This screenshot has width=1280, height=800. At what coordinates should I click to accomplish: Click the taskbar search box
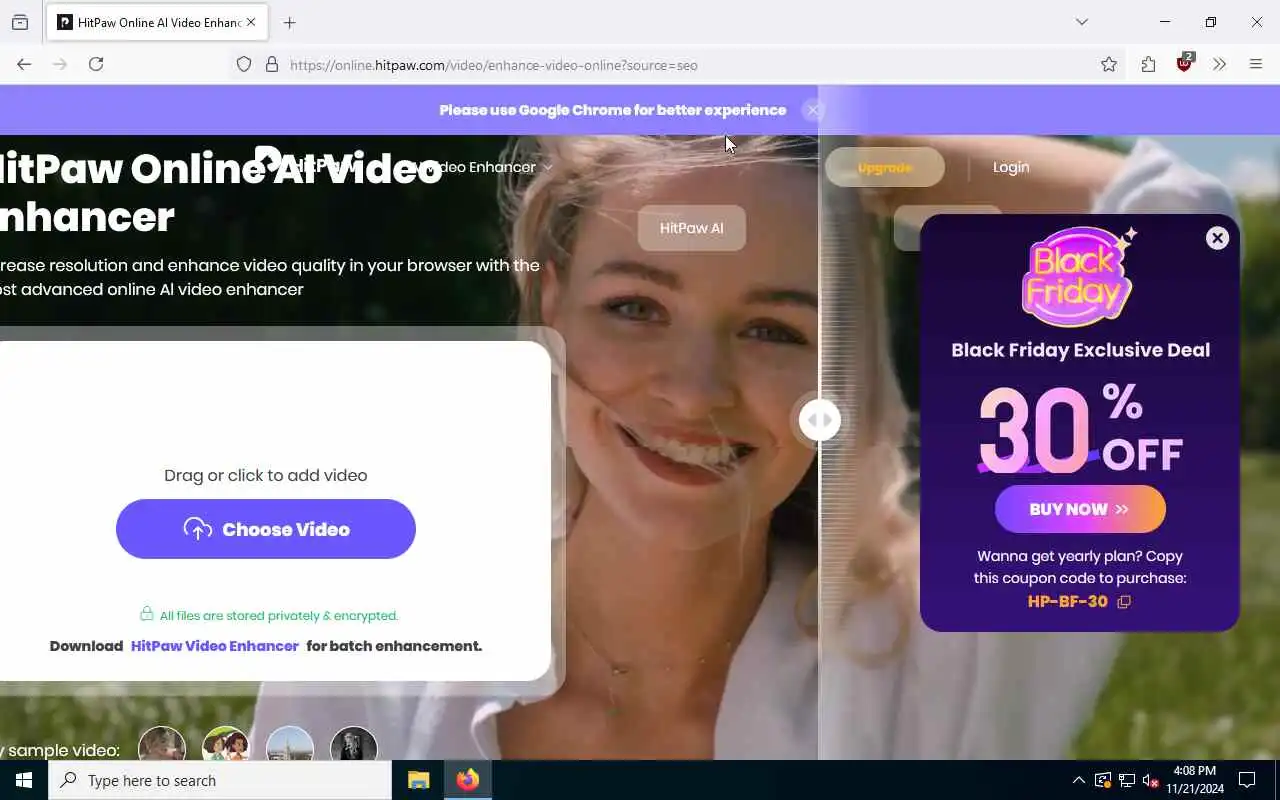click(220, 780)
